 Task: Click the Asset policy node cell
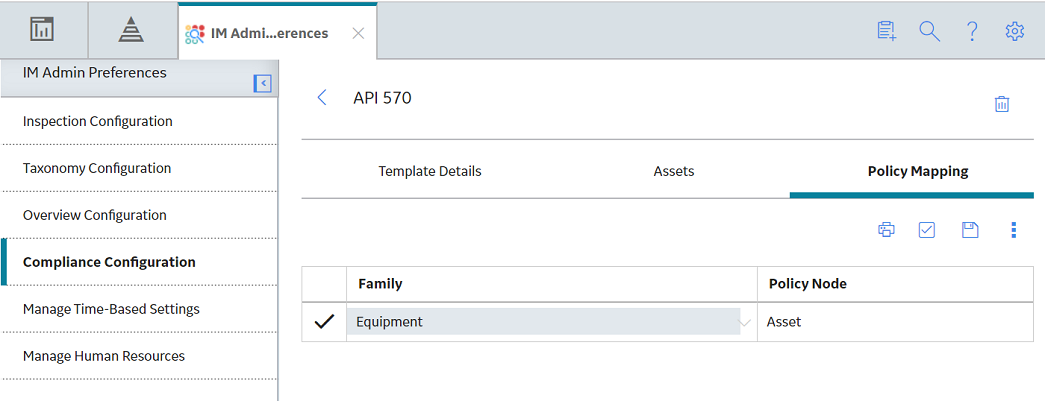[x=895, y=322]
